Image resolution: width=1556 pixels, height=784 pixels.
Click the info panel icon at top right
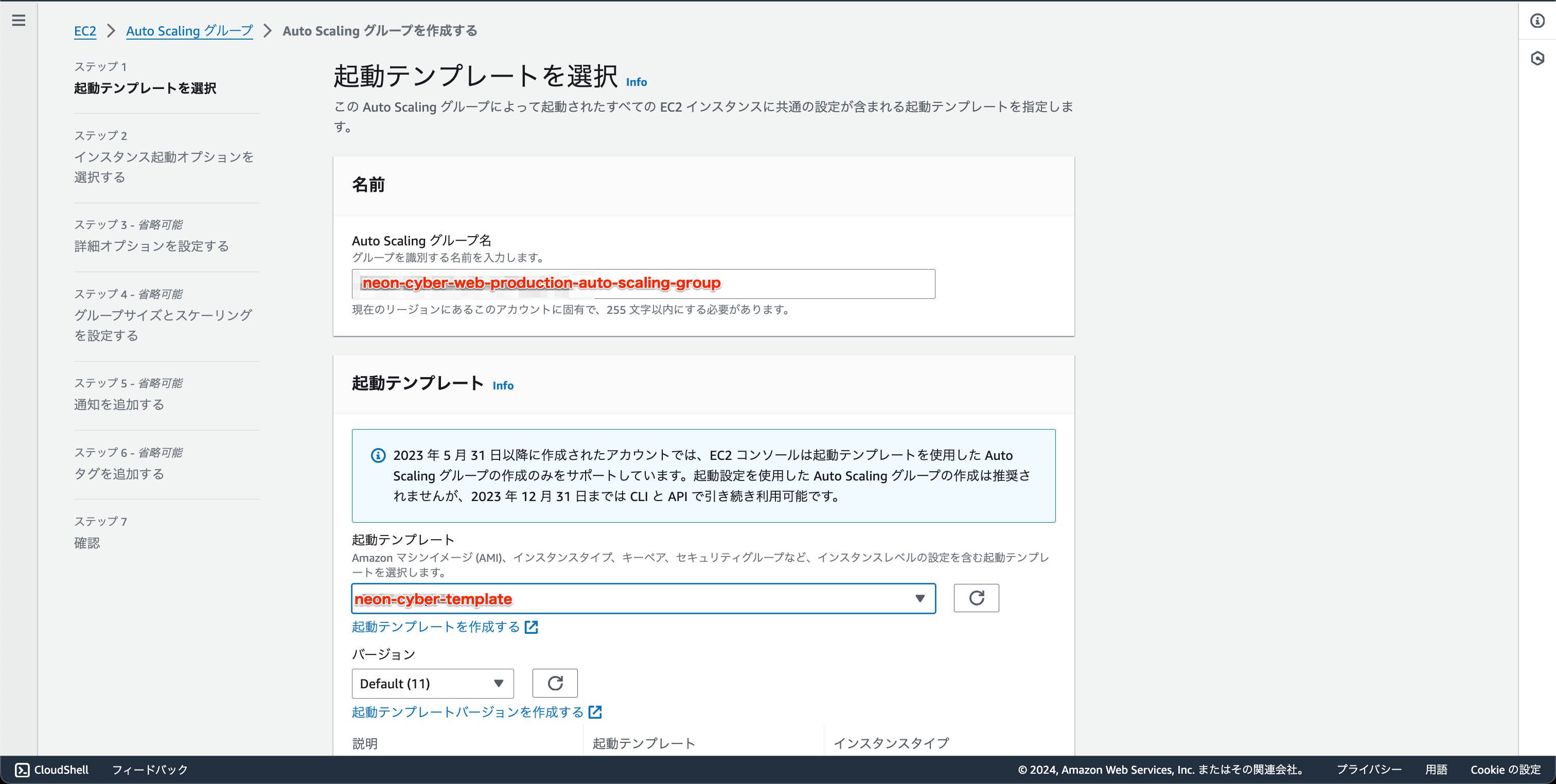click(1539, 20)
